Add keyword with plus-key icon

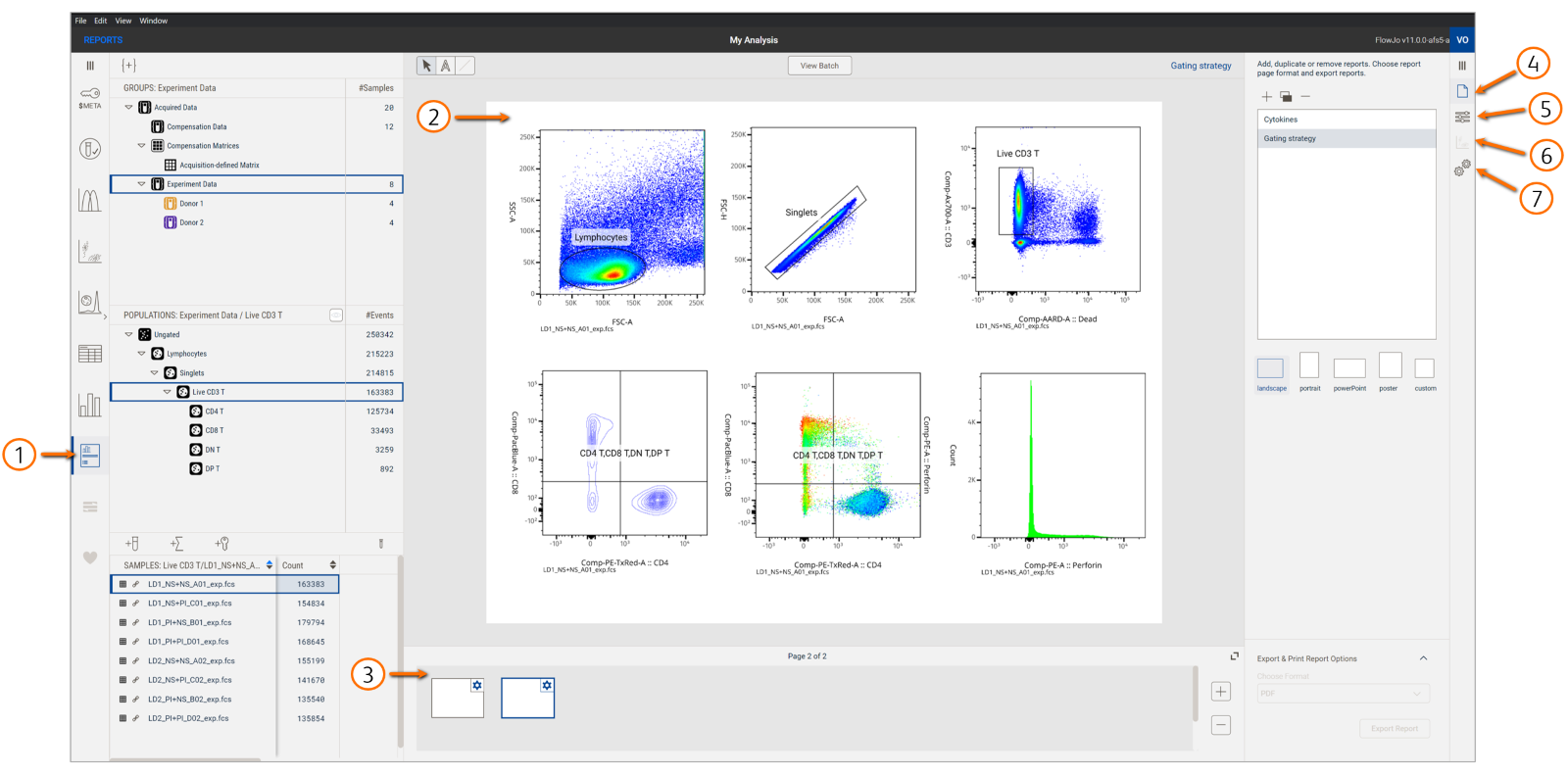point(221,544)
